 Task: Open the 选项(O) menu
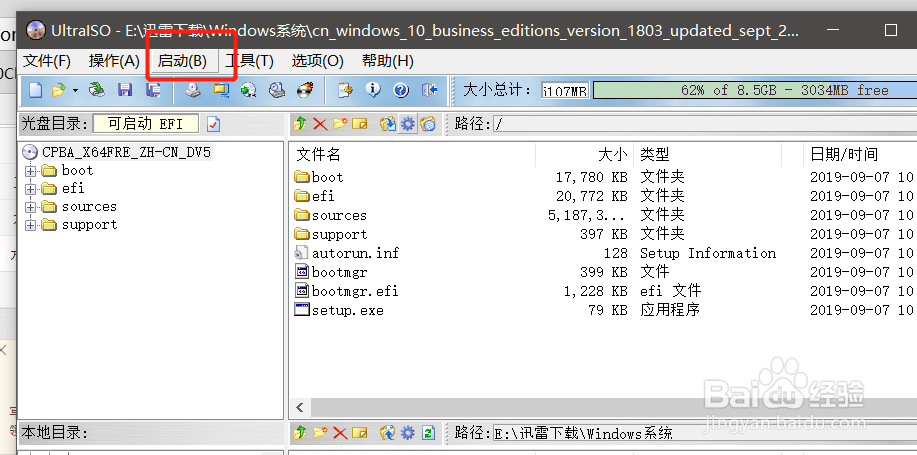pos(318,61)
